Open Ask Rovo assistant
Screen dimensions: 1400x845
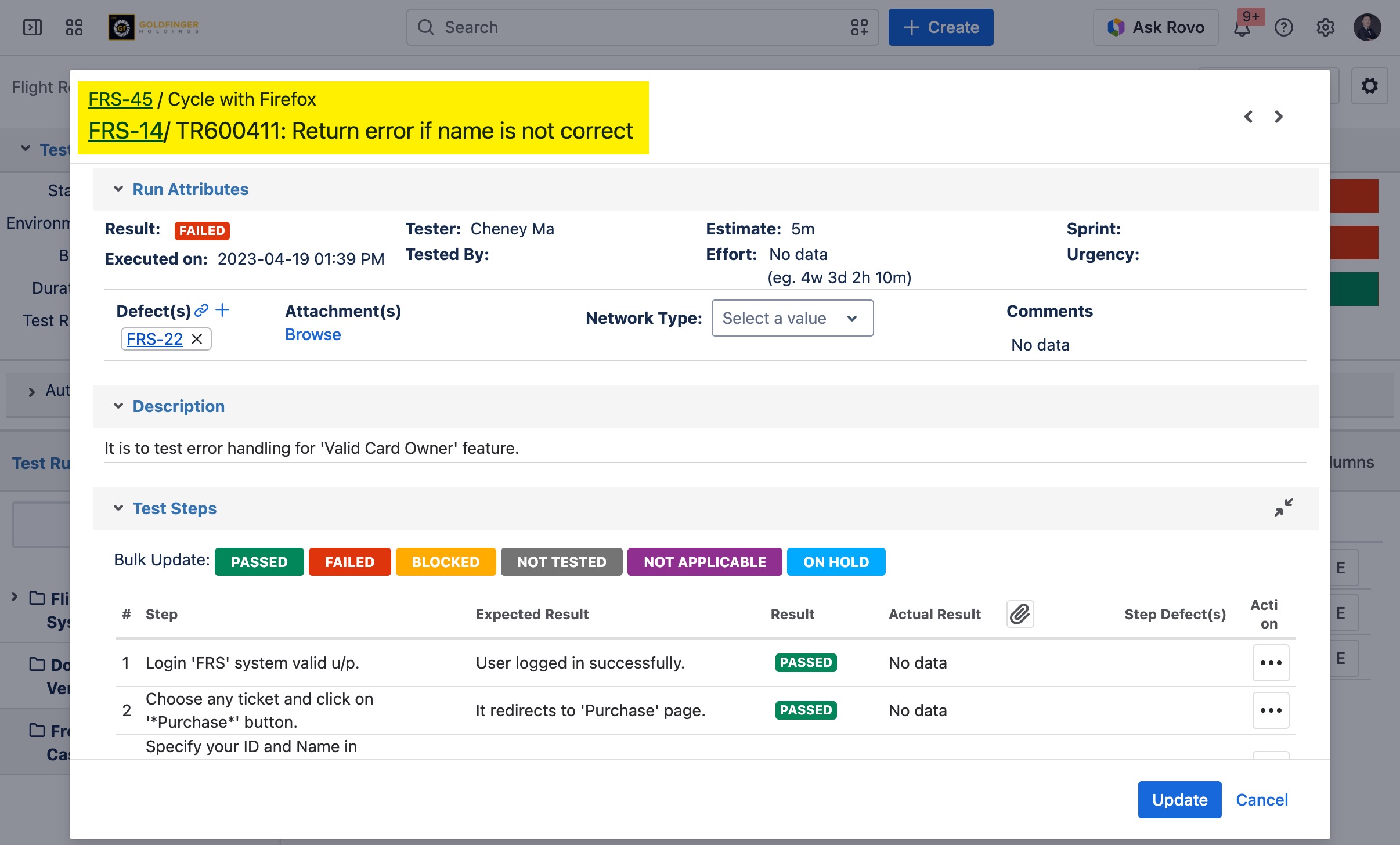[x=1156, y=27]
